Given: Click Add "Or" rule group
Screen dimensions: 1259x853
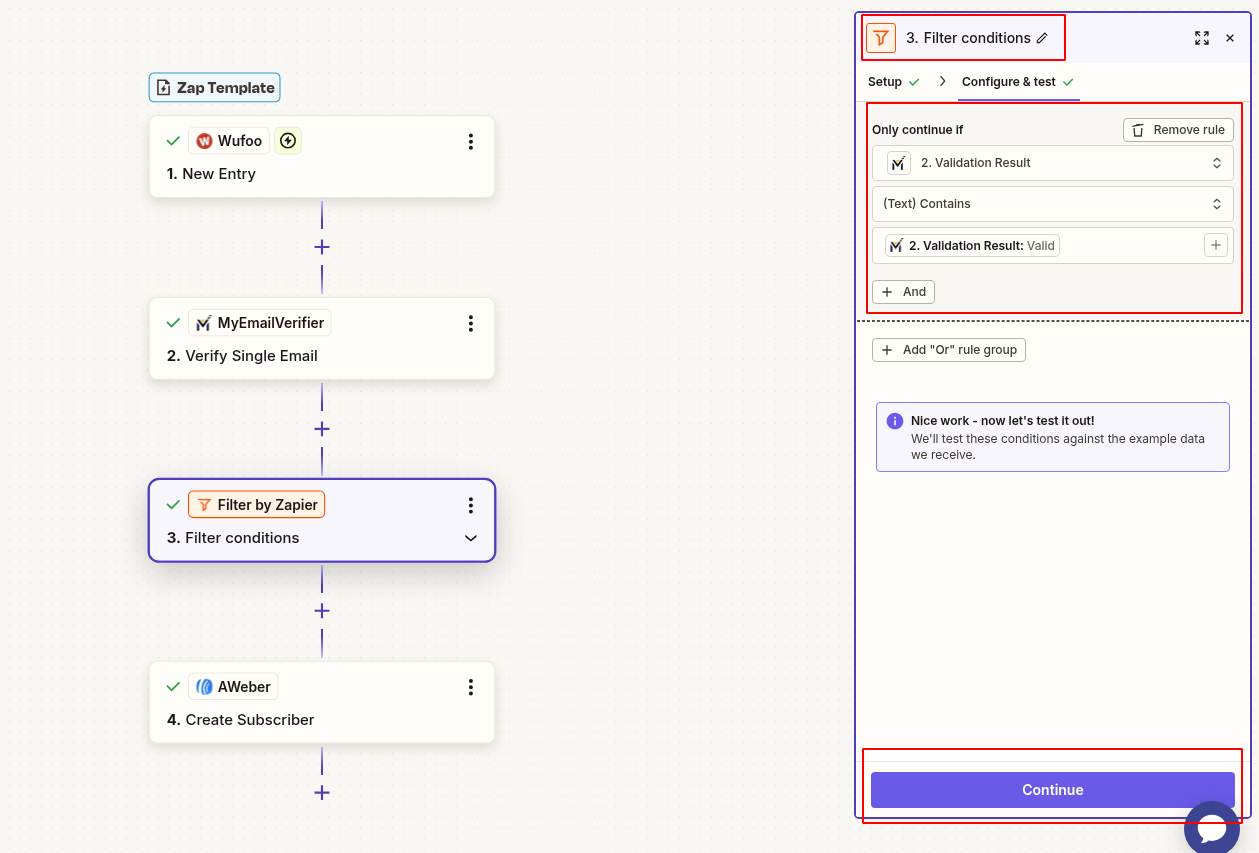Looking at the screenshot, I should (x=948, y=349).
